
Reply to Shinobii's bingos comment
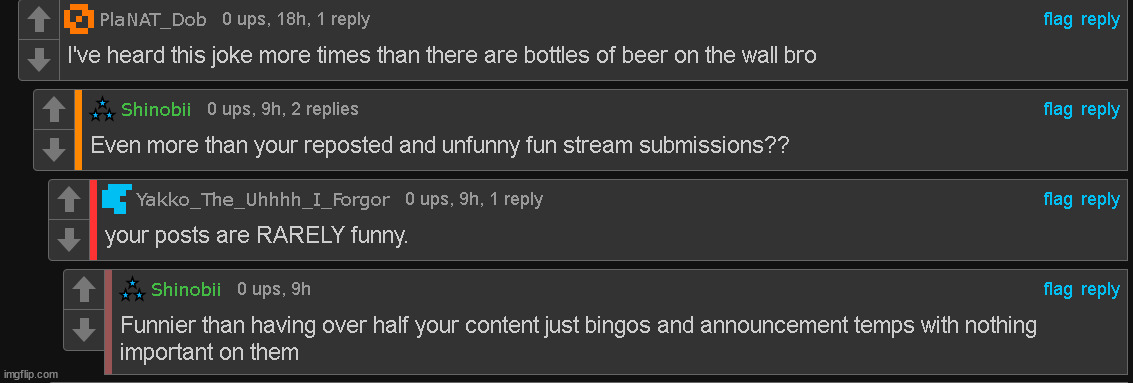[1100, 290]
